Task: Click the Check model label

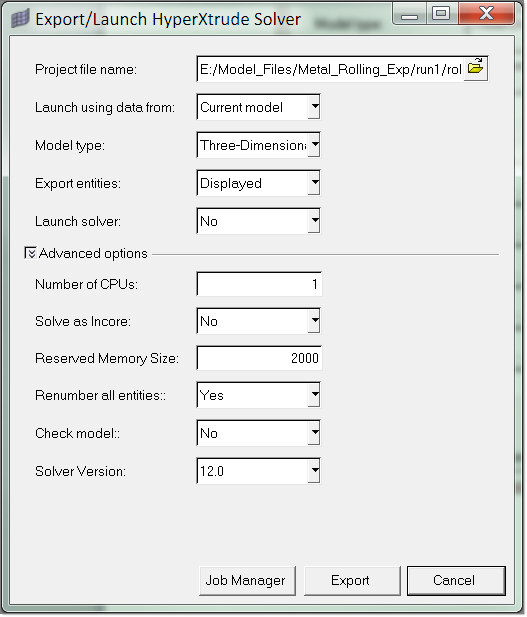Action: [x=77, y=433]
